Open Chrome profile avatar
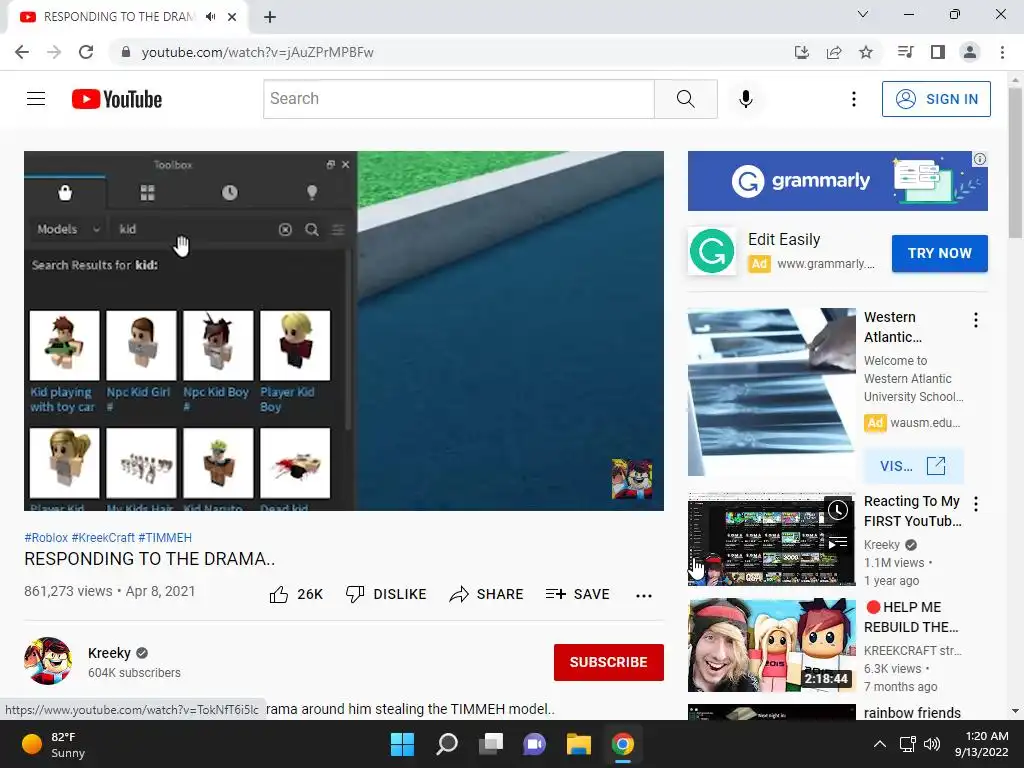 tap(970, 52)
